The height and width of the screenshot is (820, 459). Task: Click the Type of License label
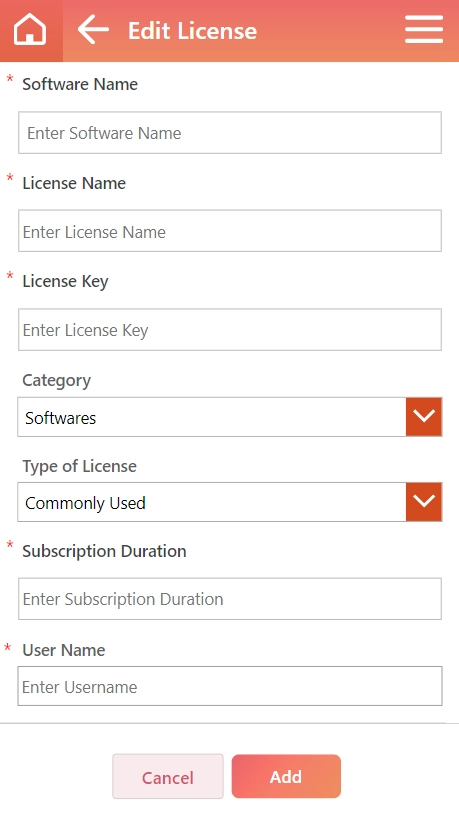pos(79,466)
